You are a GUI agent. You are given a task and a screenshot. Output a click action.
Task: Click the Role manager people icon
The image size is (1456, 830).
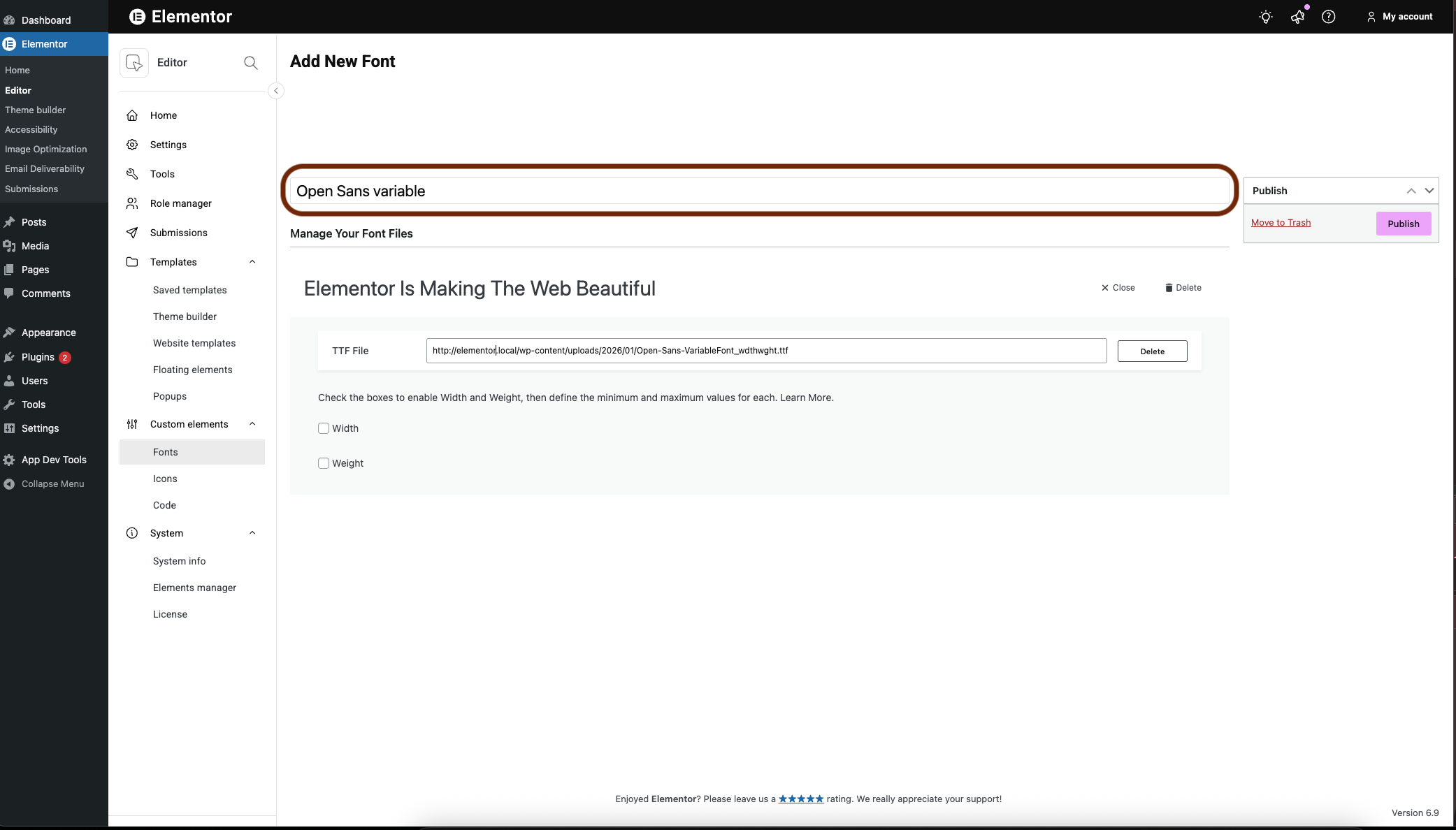[132, 203]
